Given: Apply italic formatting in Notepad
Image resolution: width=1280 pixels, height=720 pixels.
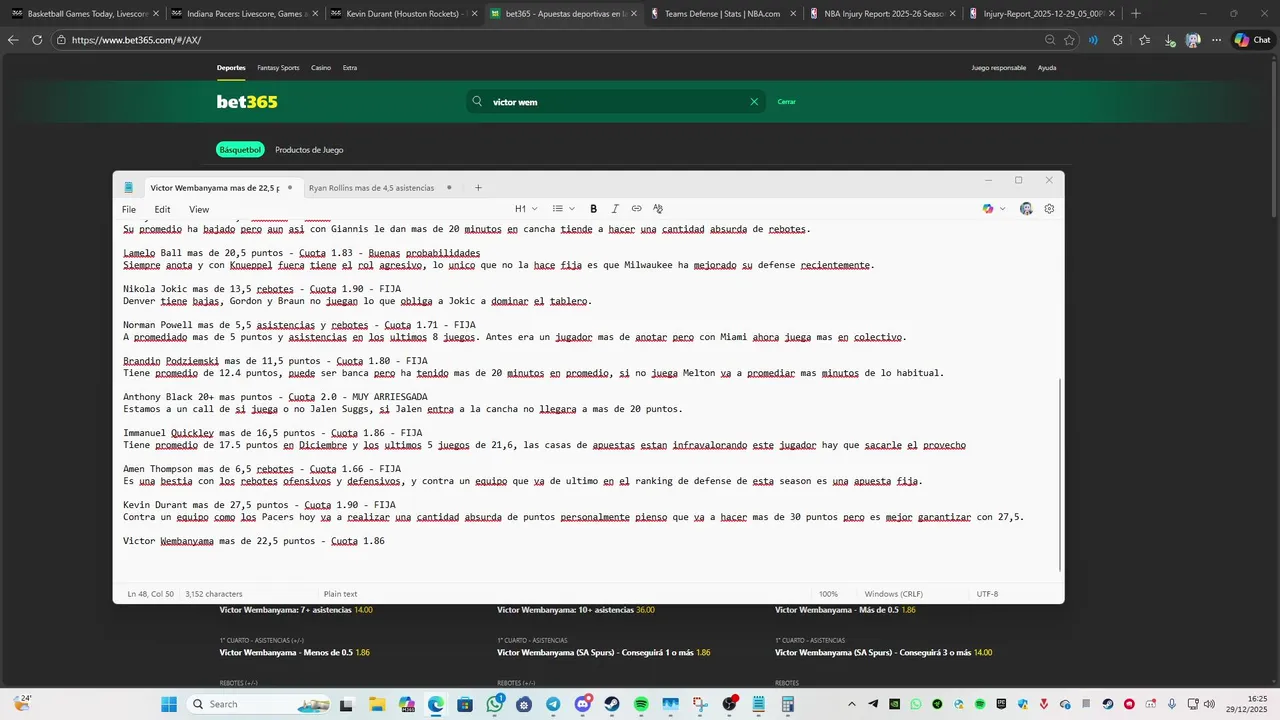Looking at the screenshot, I should click(615, 209).
